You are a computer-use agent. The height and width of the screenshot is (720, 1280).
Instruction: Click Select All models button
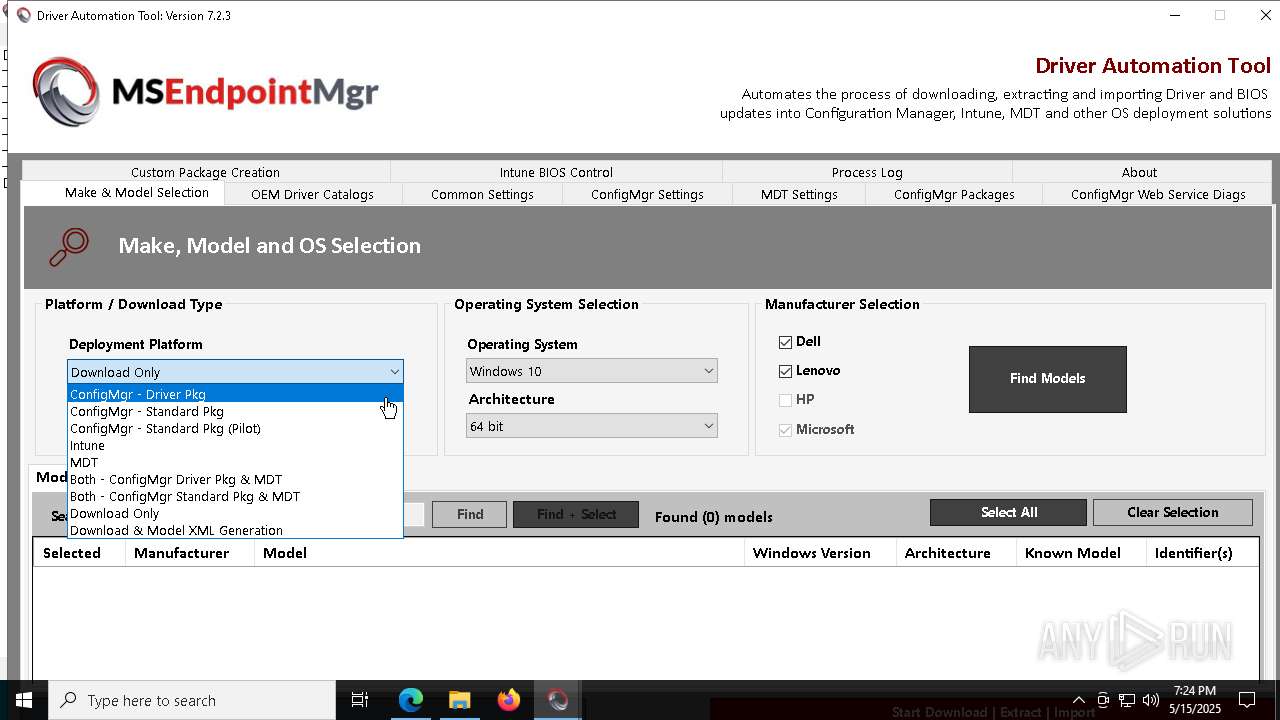coord(1008,512)
